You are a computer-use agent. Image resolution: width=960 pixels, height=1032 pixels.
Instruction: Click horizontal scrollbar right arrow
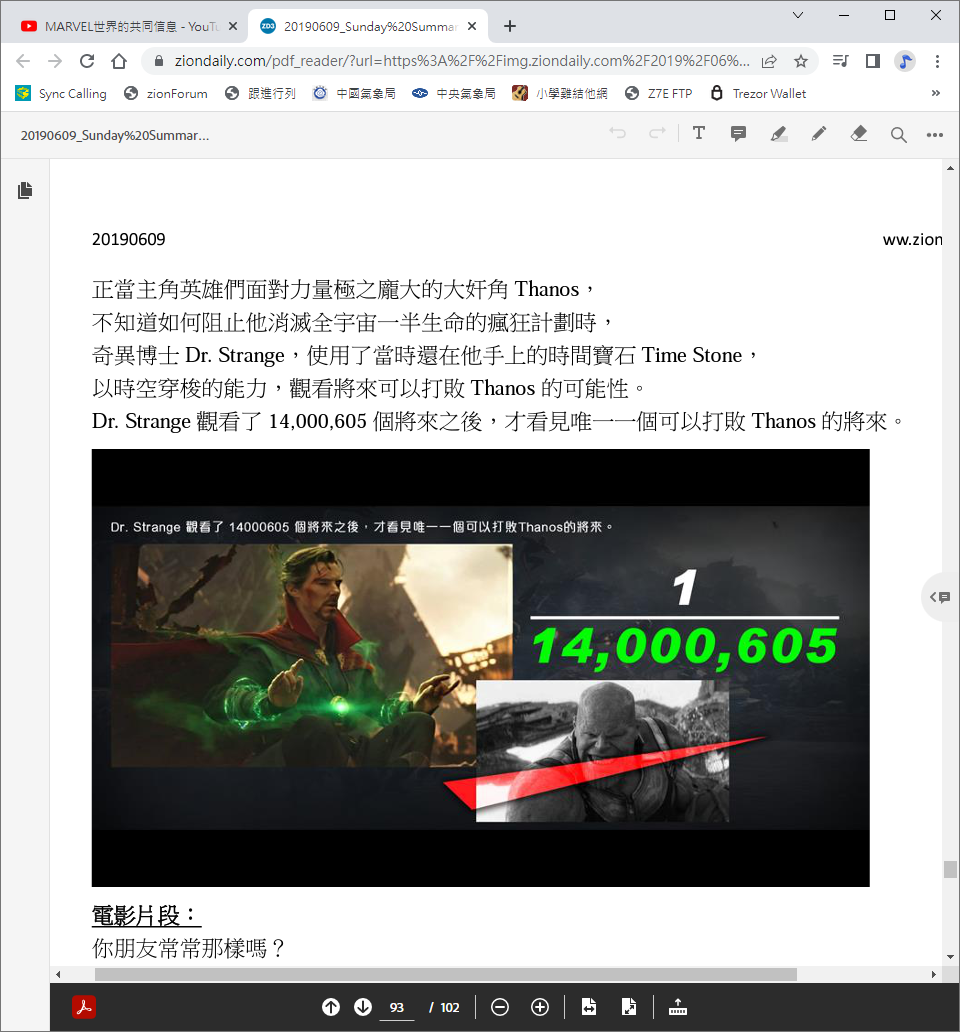pos(934,974)
